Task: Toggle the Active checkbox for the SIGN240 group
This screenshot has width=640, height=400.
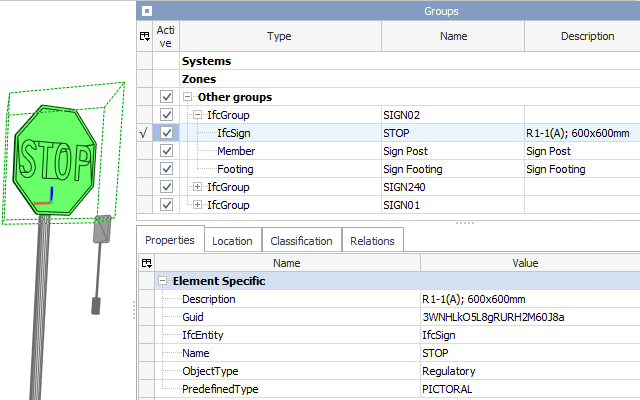Action: click(166, 187)
